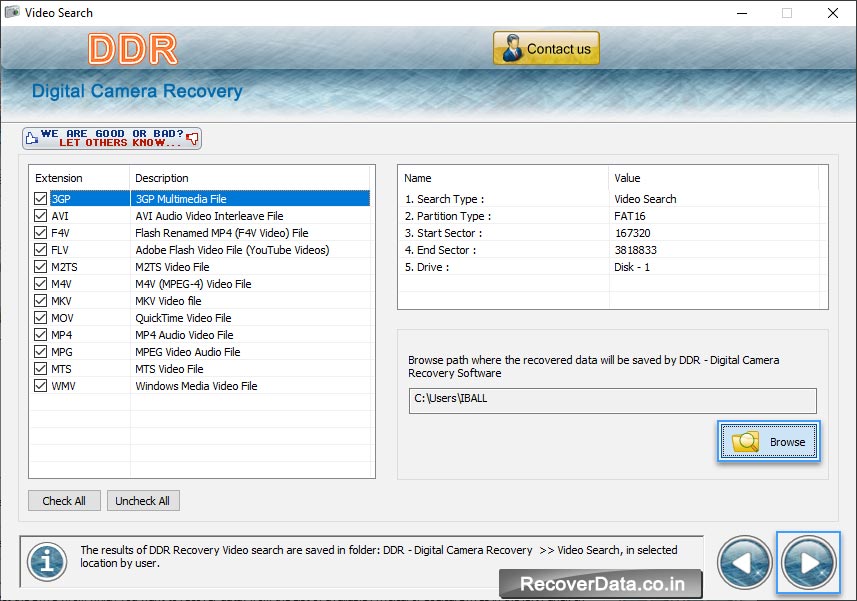The image size is (857, 601).
Task: Disable the M2TS extension checkbox
Action: coord(40,266)
